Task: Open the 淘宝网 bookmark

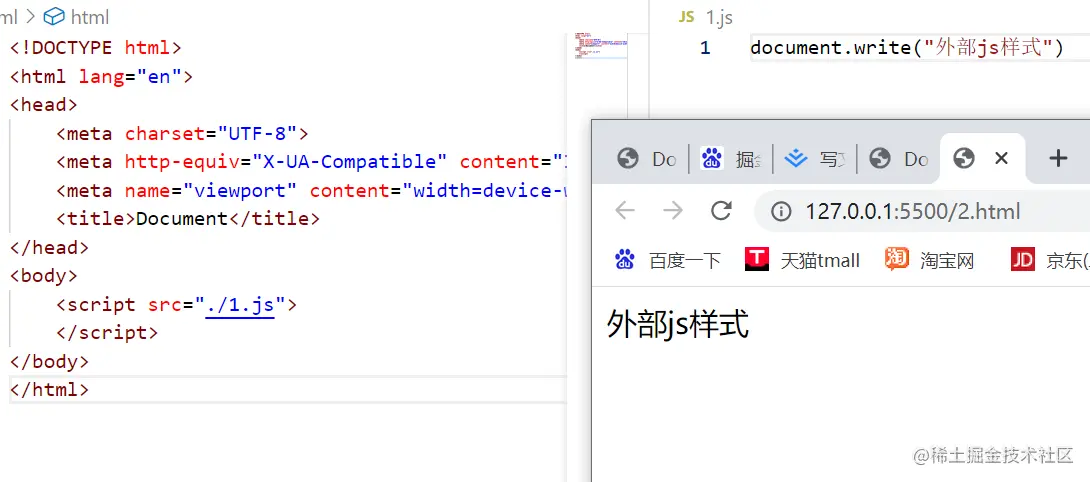Action: 929,260
